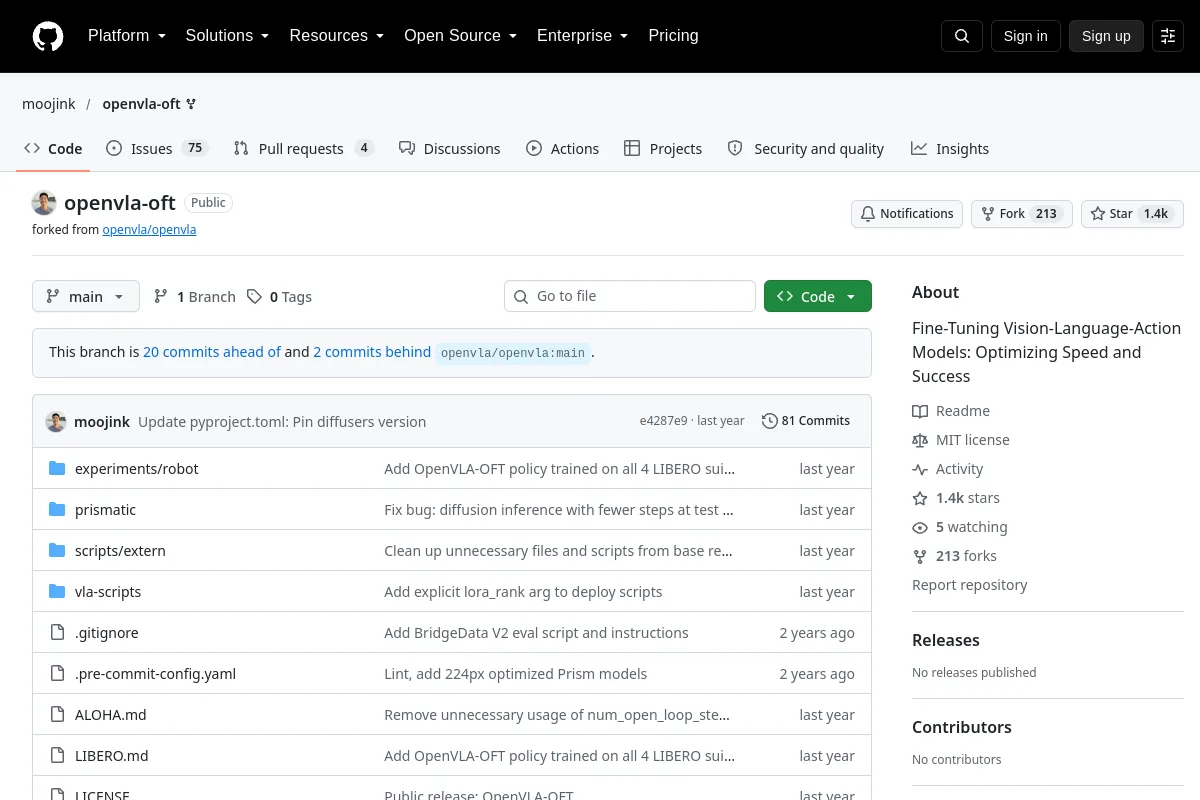Image resolution: width=1200 pixels, height=800 pixels.
Task: Open the Pricing page
Action: [673, 36]
